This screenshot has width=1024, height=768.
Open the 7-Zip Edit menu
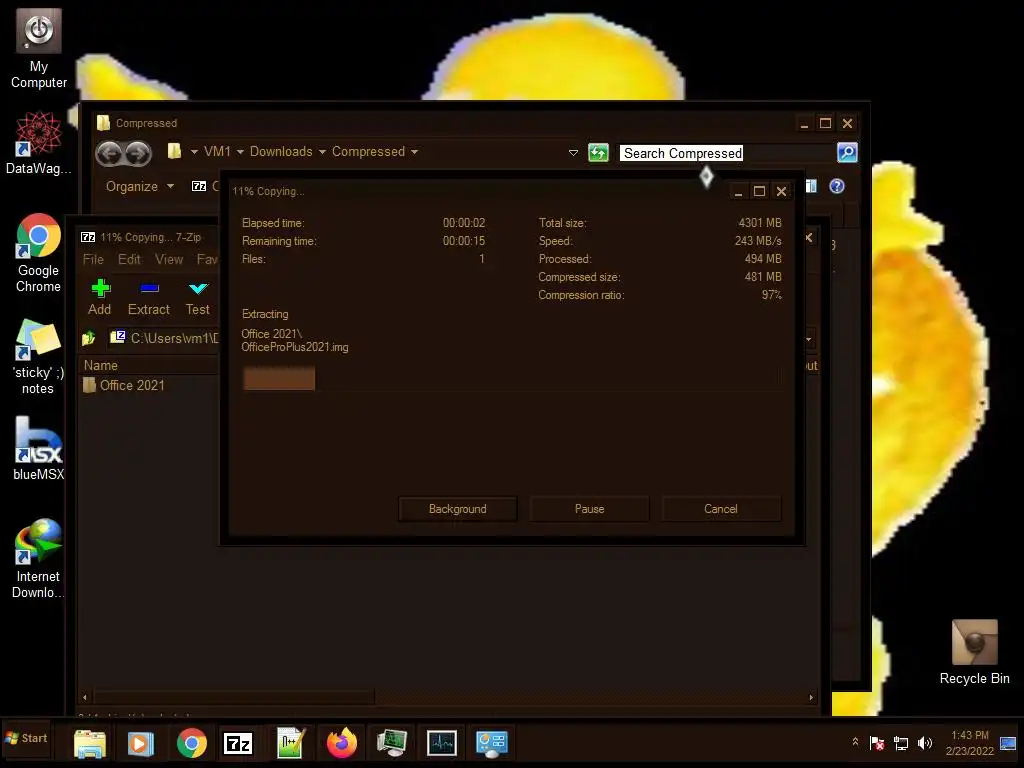tap(129, 259)
